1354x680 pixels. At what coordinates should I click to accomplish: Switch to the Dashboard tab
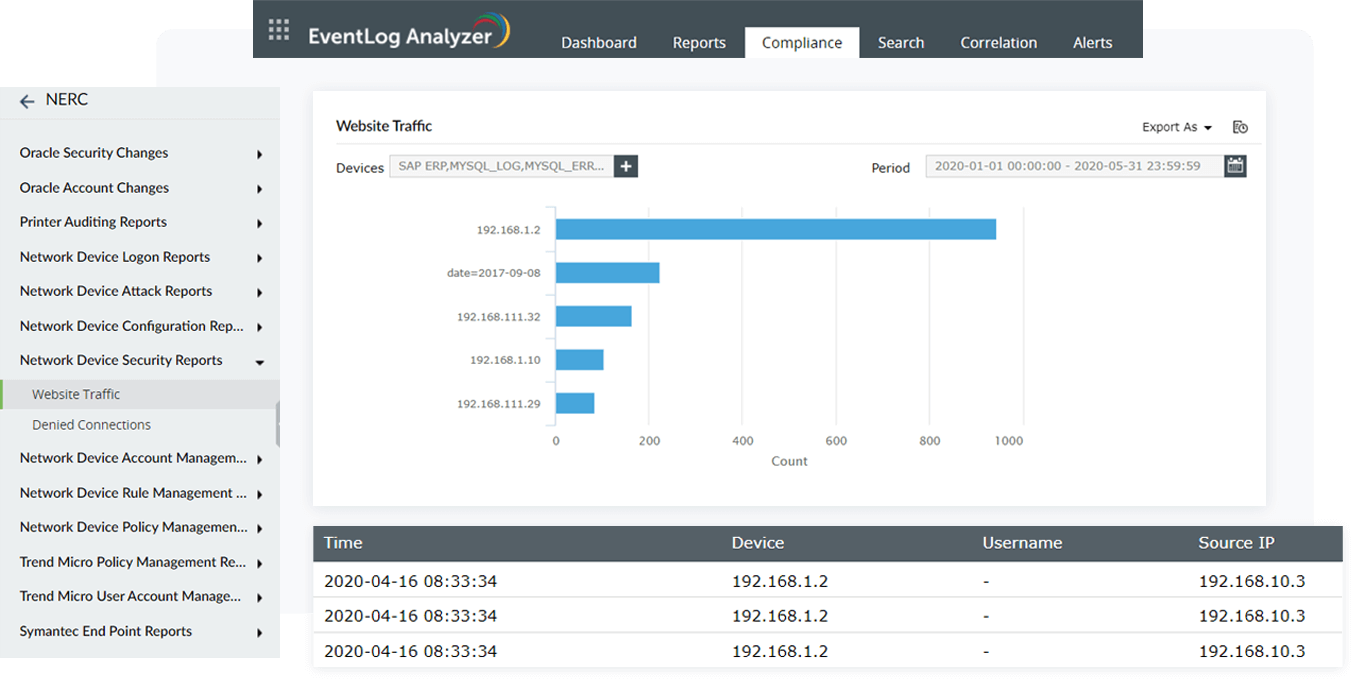click(x=598, y=43)
